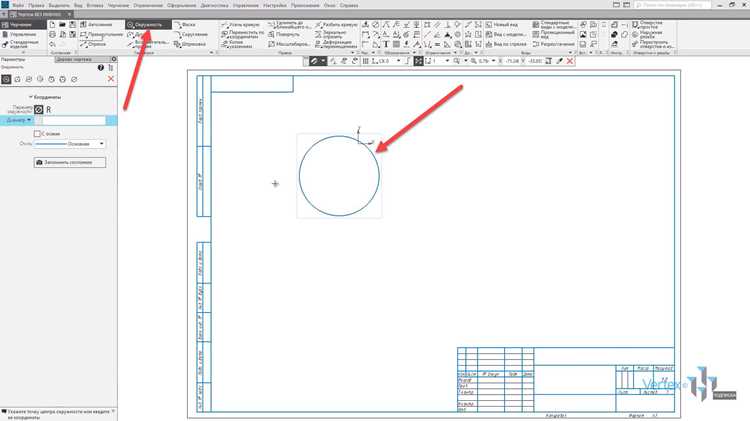Toggle the С осями checkbox
The width and height of the screenshot is (750, 421).
[37, 134]
